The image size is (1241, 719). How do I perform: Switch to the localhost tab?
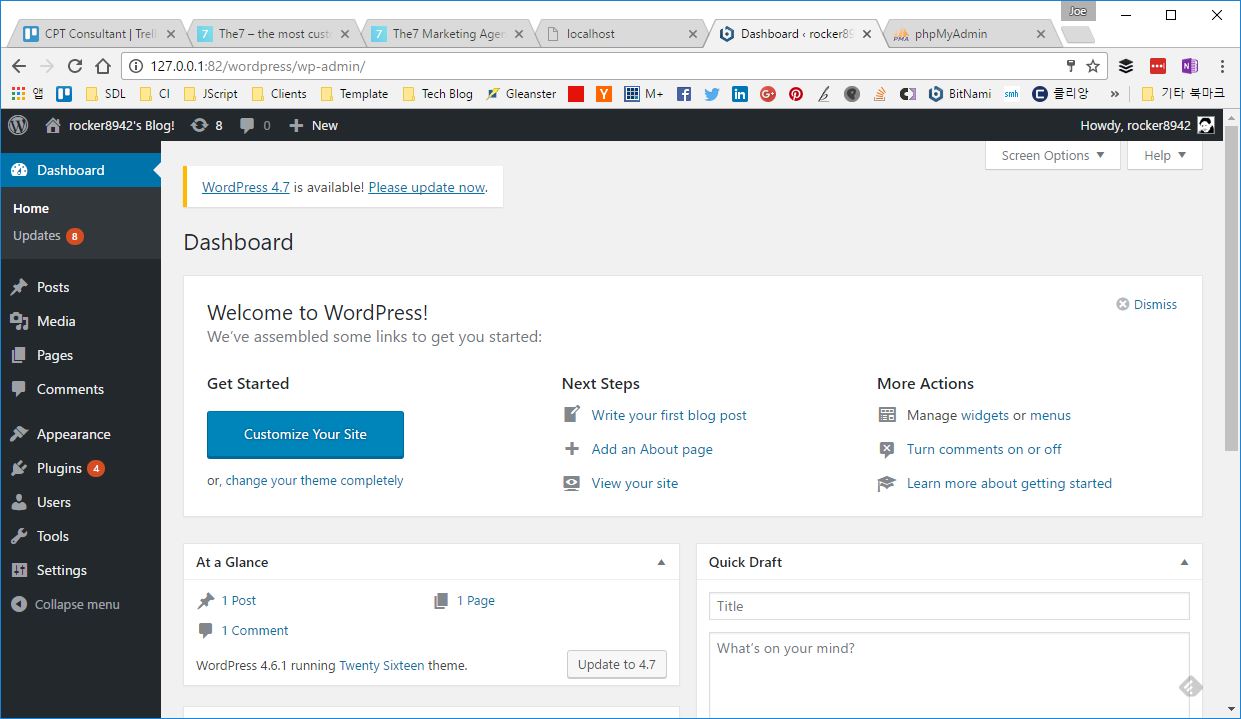pyautogui.click(x=622, y=34)
